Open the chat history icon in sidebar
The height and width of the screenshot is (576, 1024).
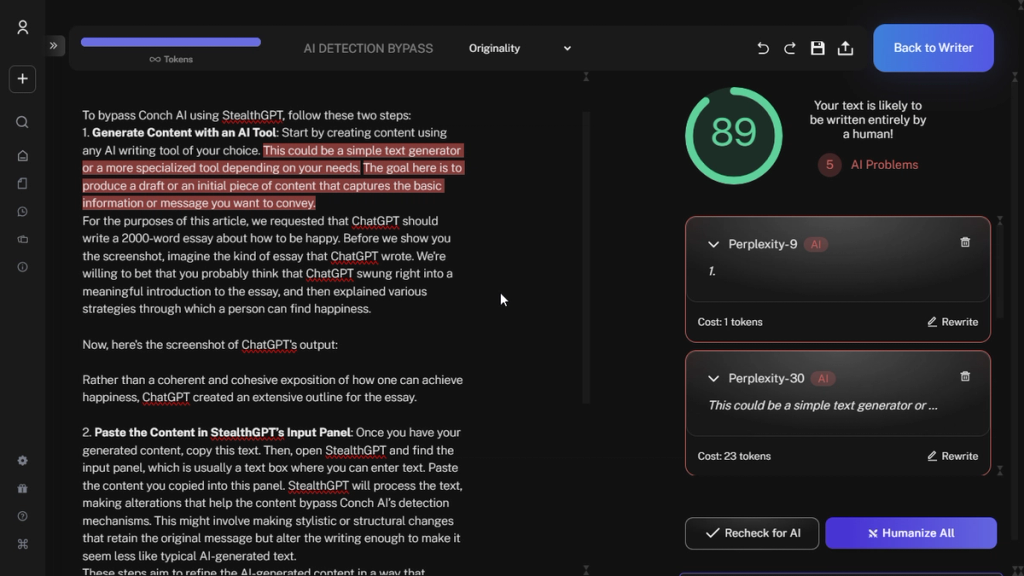[22, 212]
